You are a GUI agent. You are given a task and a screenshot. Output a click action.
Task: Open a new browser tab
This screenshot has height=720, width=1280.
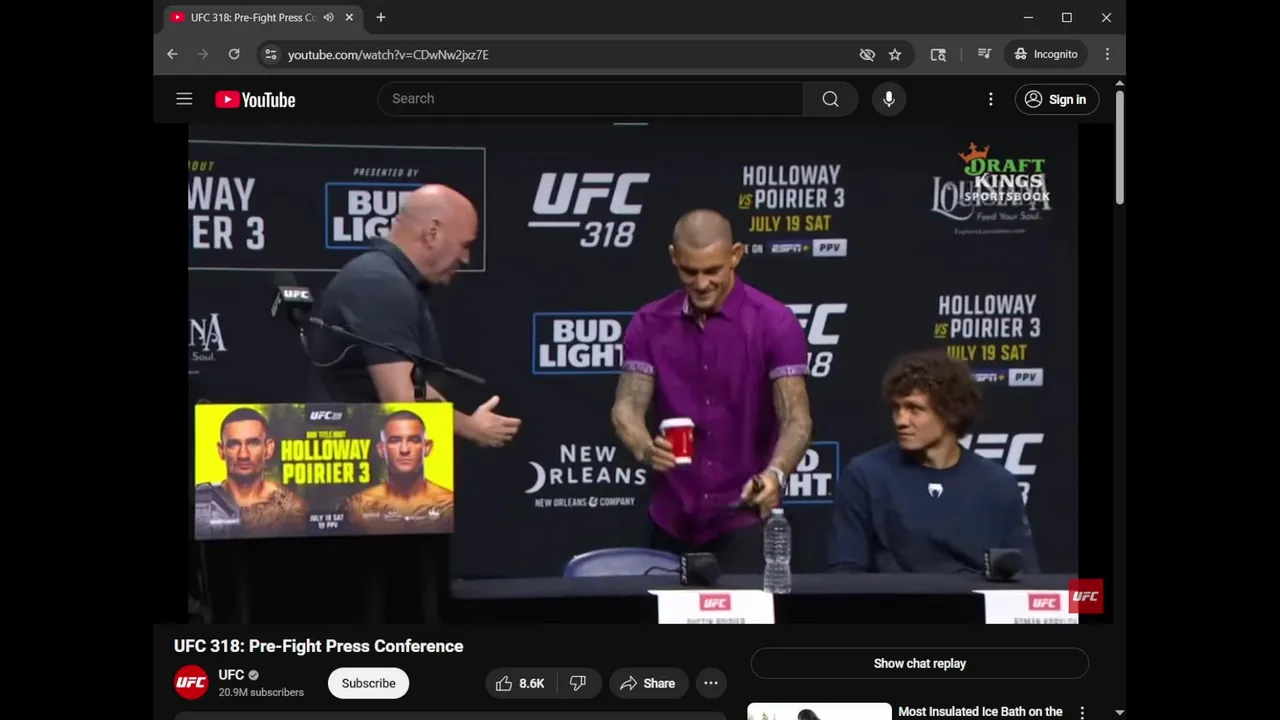[x=381, y=17]
